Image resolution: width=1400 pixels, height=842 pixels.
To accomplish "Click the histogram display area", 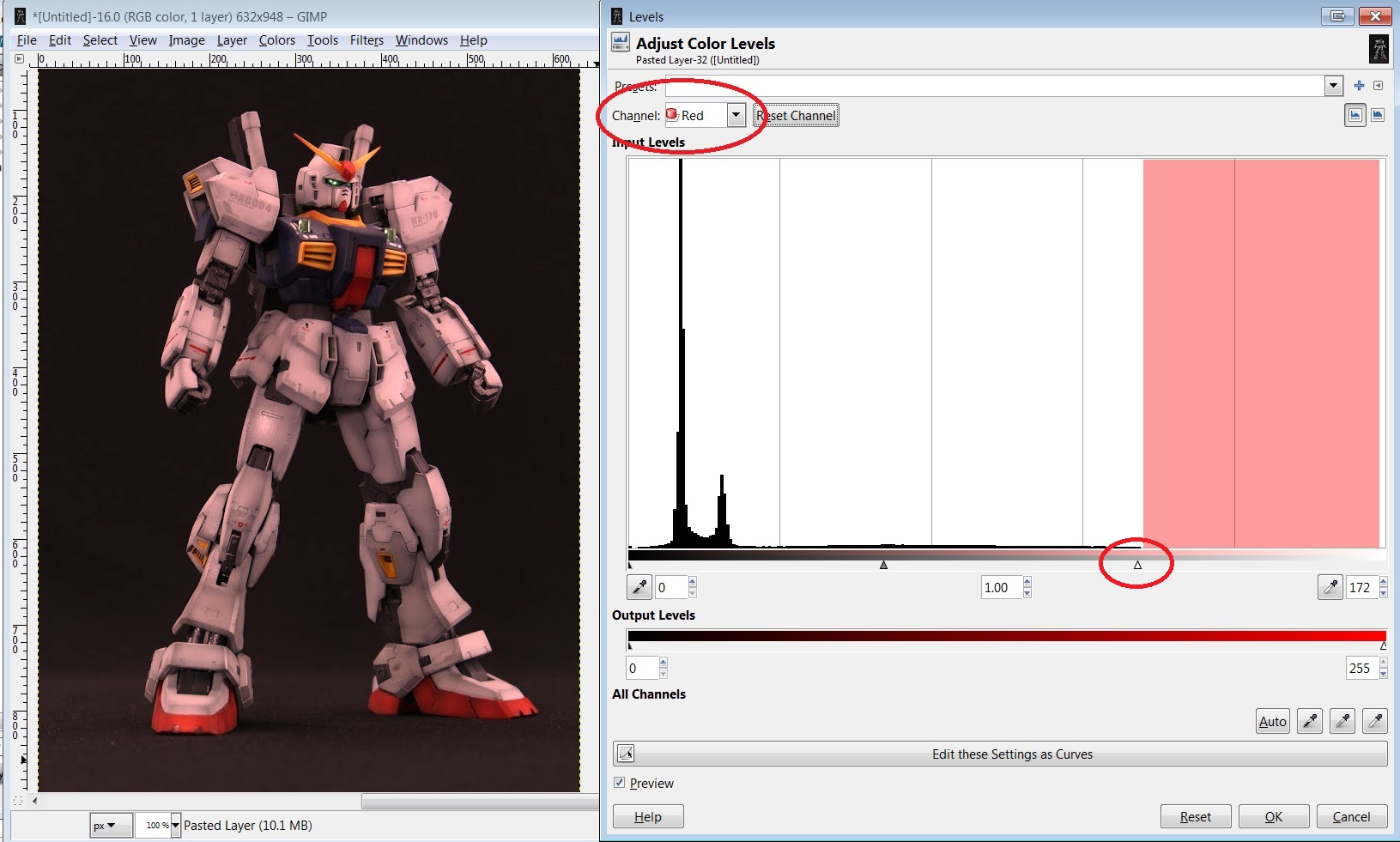I will pos(1007,353).
